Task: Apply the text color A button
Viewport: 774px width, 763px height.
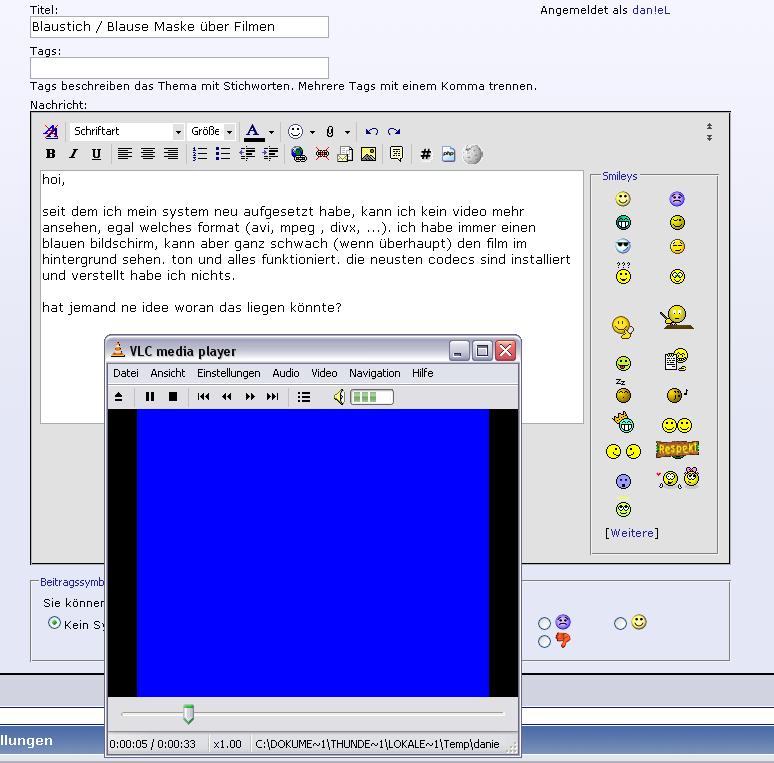Action: [253, 132]
